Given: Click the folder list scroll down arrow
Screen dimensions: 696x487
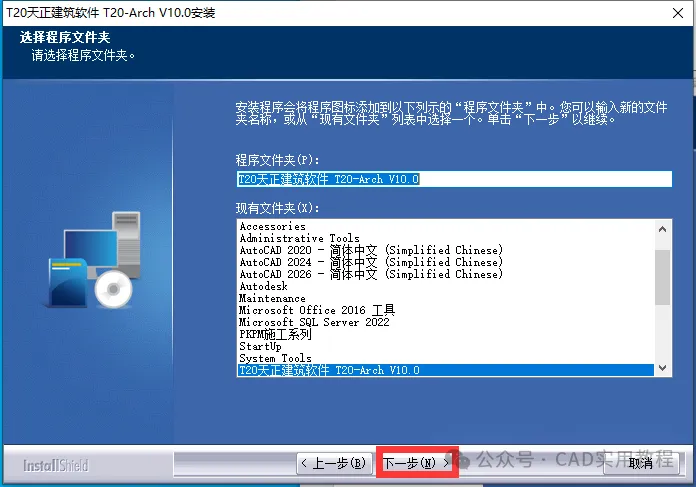Looking at the screenshot, I should point(663,368).
